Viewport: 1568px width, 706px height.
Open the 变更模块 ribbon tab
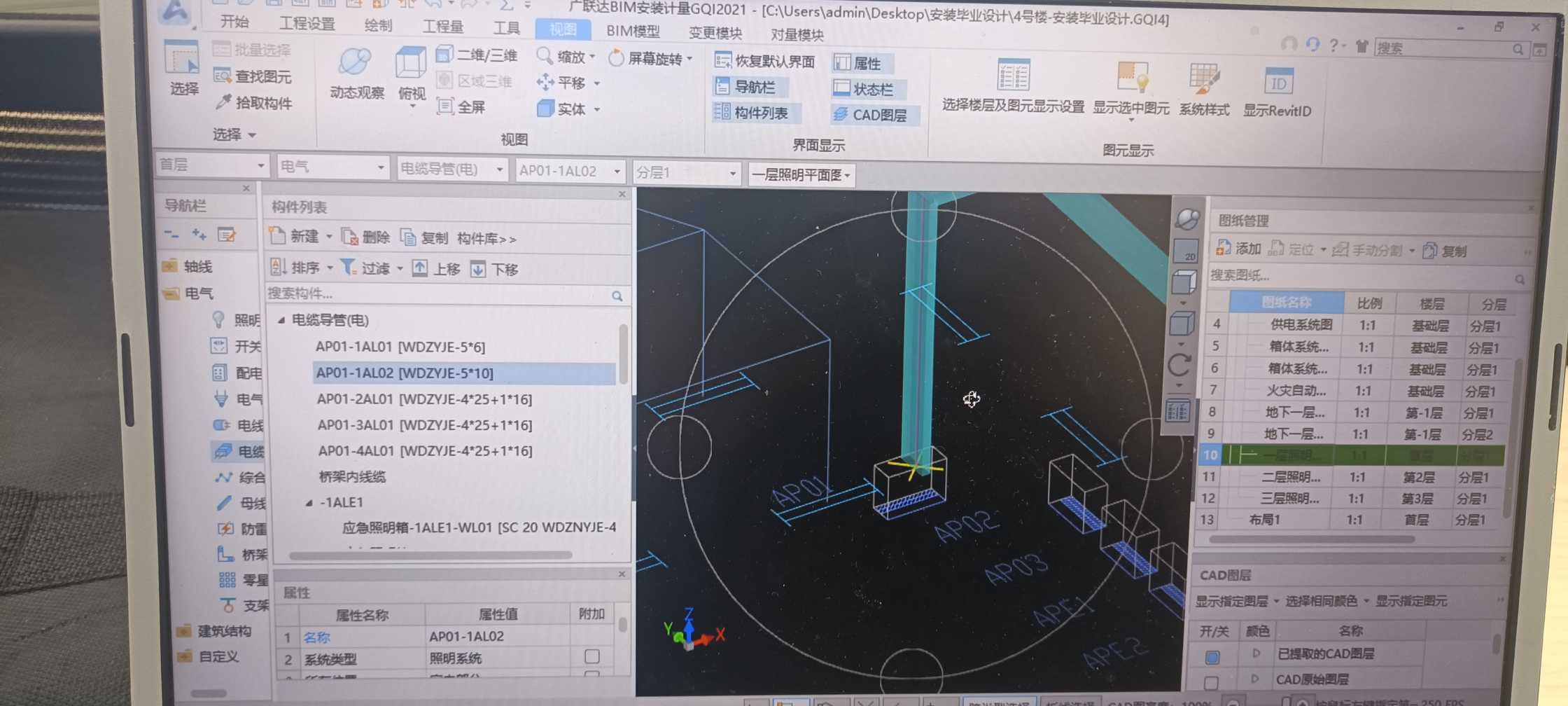[715, 33]
